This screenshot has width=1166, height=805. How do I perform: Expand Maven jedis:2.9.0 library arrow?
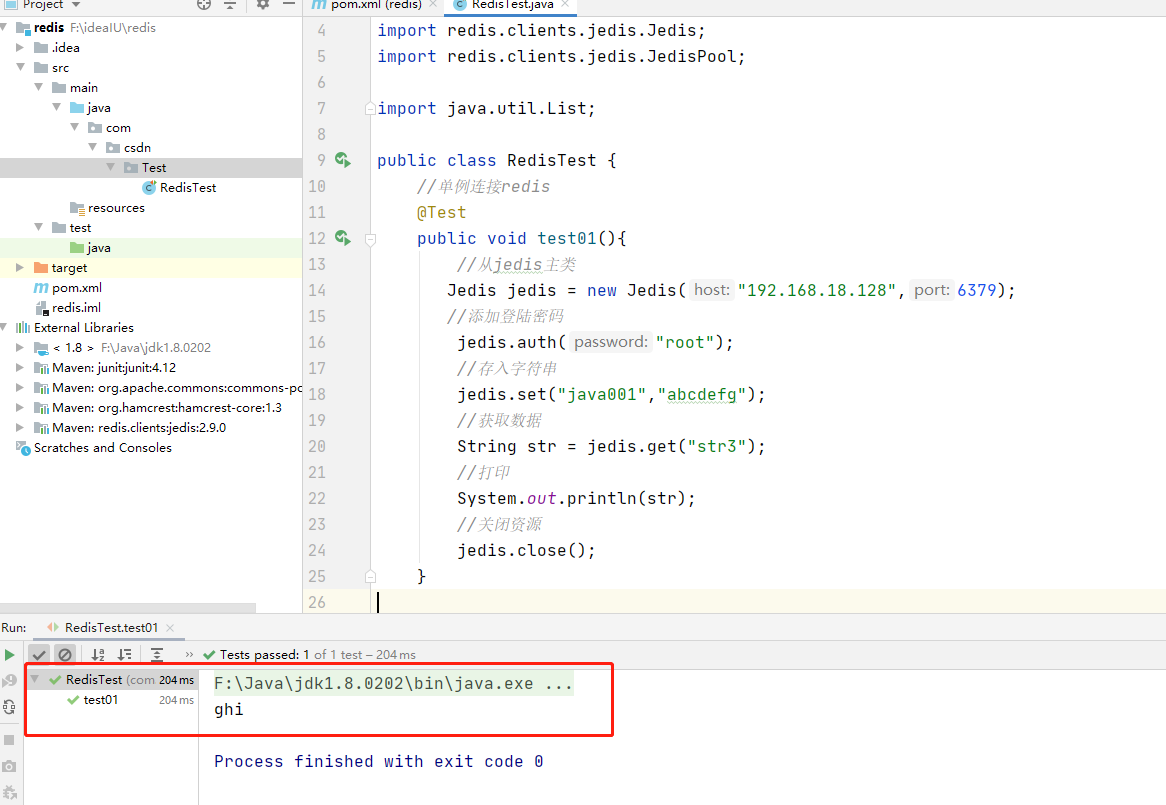pyautogui.click(x=20, y=428)
